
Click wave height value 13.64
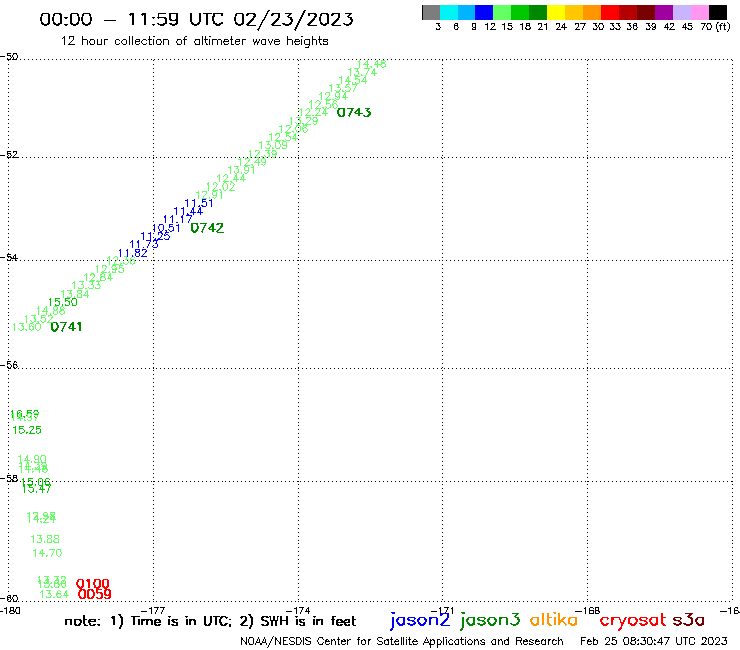pyautogui.click(x=54, y=594)
